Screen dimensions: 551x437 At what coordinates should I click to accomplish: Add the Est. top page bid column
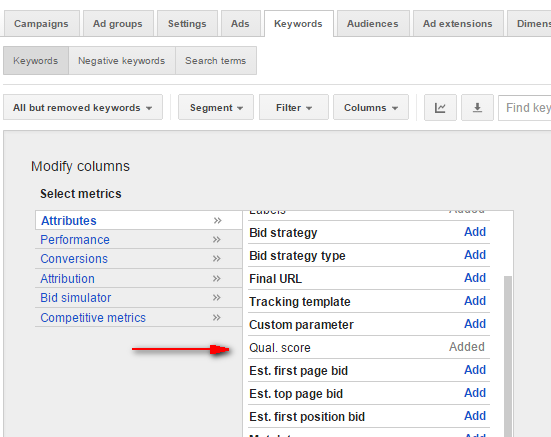click(x=475, y=393)
